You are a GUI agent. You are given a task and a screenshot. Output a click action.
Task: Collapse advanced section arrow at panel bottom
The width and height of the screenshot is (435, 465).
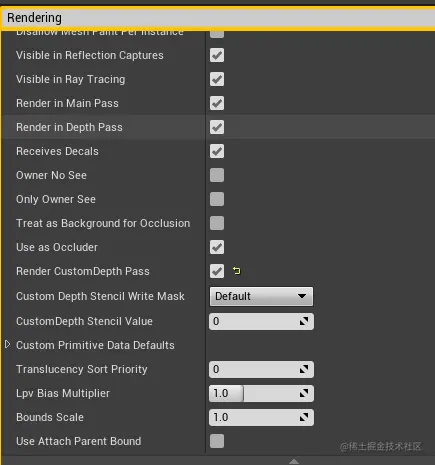(294, 461)
